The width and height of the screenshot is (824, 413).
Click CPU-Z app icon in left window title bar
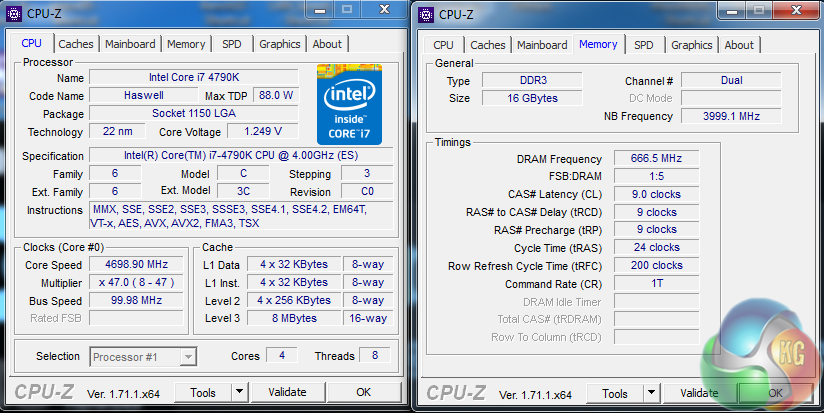14,14
